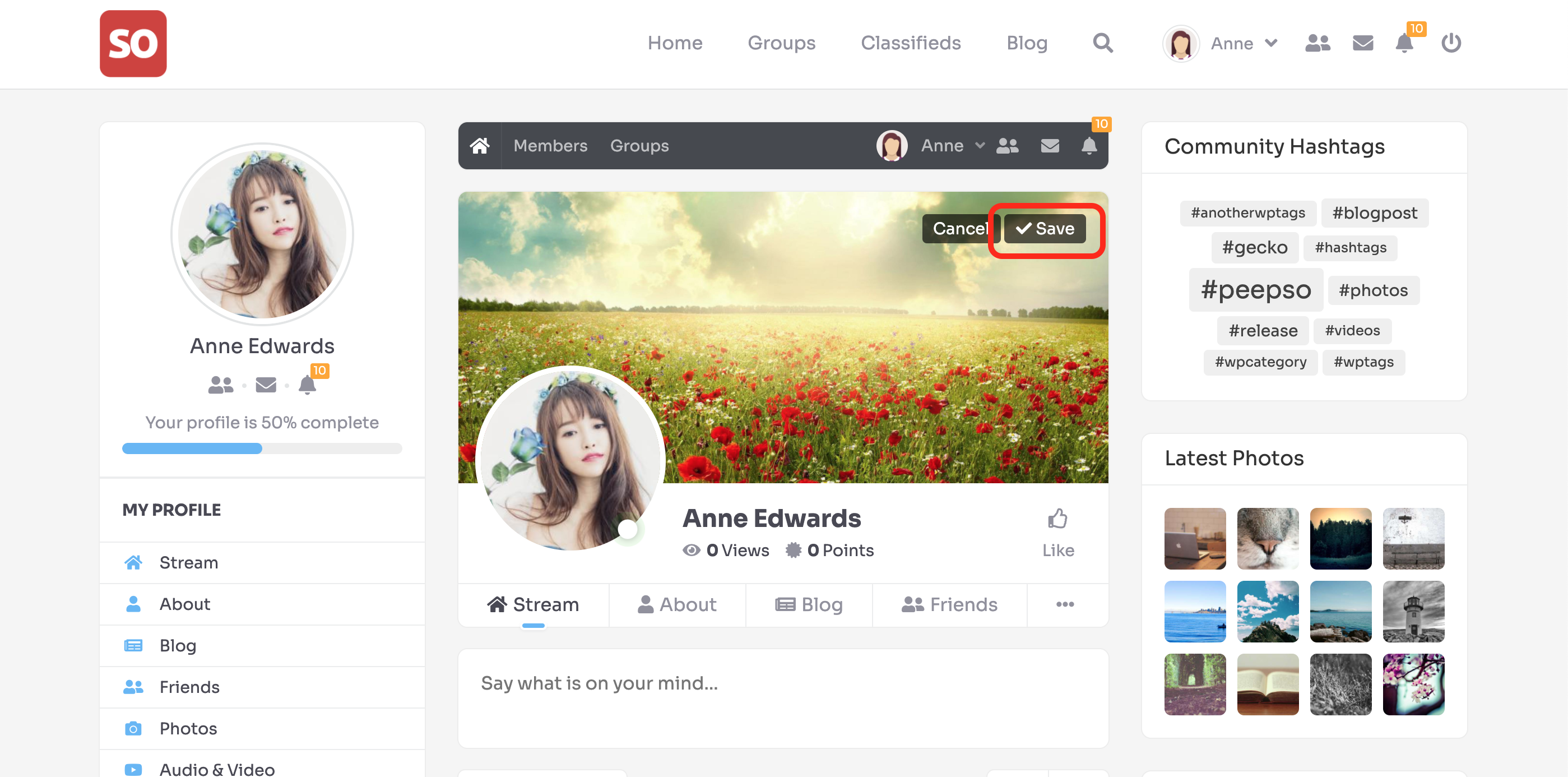Open Blog in top navigation
The height and width of the screenshot is (777, 1568).
1026,43
